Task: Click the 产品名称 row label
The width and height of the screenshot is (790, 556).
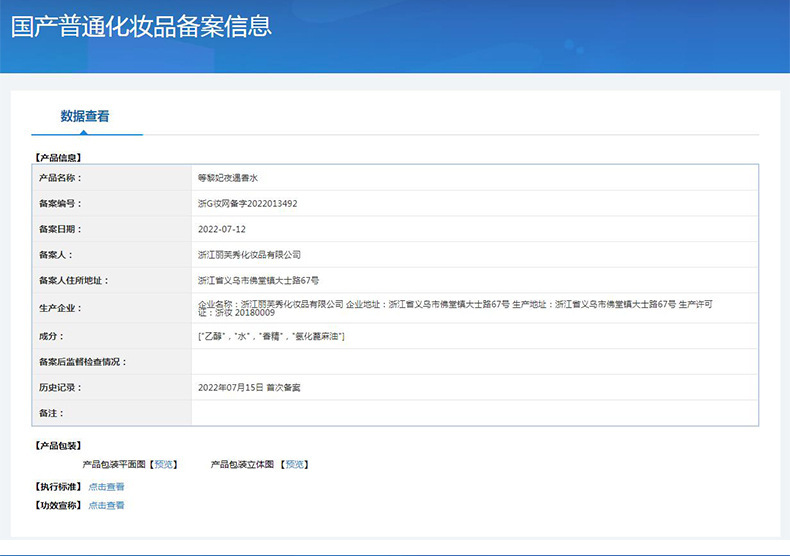Action: [x=60, y=178]
